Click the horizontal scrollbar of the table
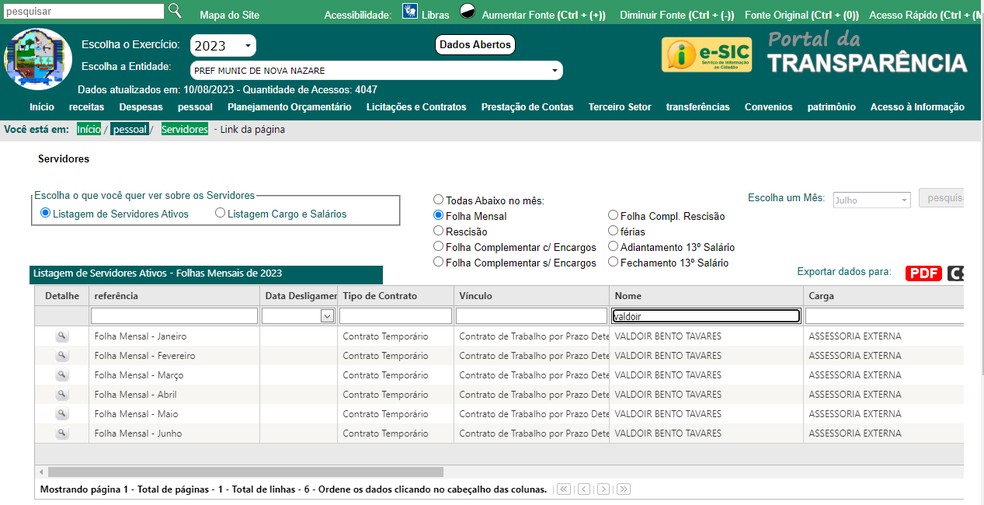The width and height of the screenshot is (984, 505). click(x=245, y=472)
